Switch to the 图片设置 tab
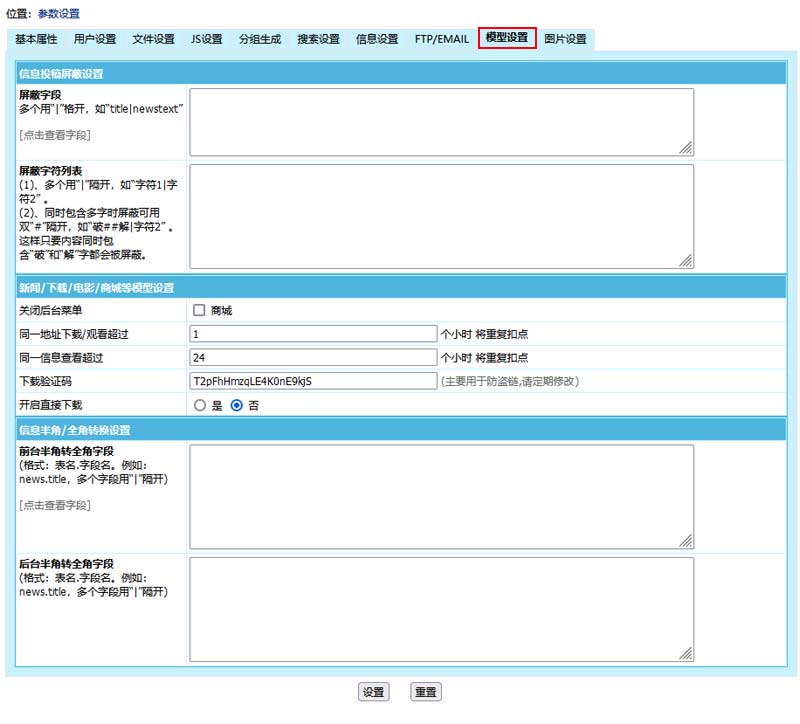The width and height of the screenshot is (800, 724). tap(565, 39)
